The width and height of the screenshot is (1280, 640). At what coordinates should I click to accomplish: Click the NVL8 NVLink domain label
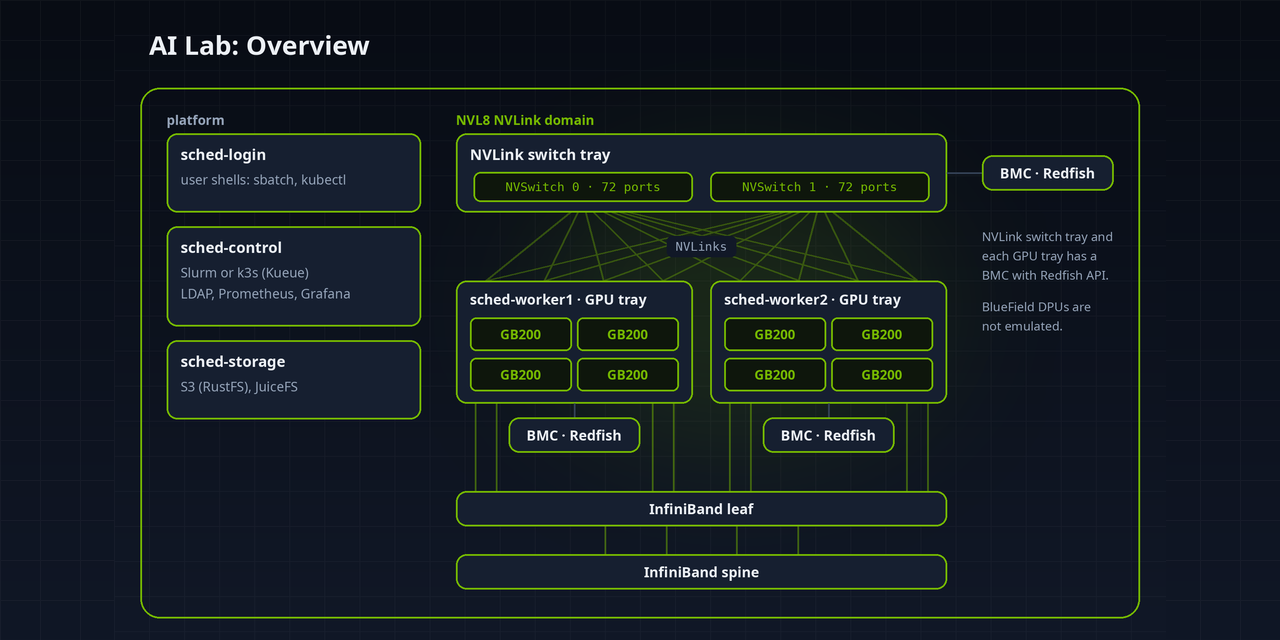pos(525,120)
